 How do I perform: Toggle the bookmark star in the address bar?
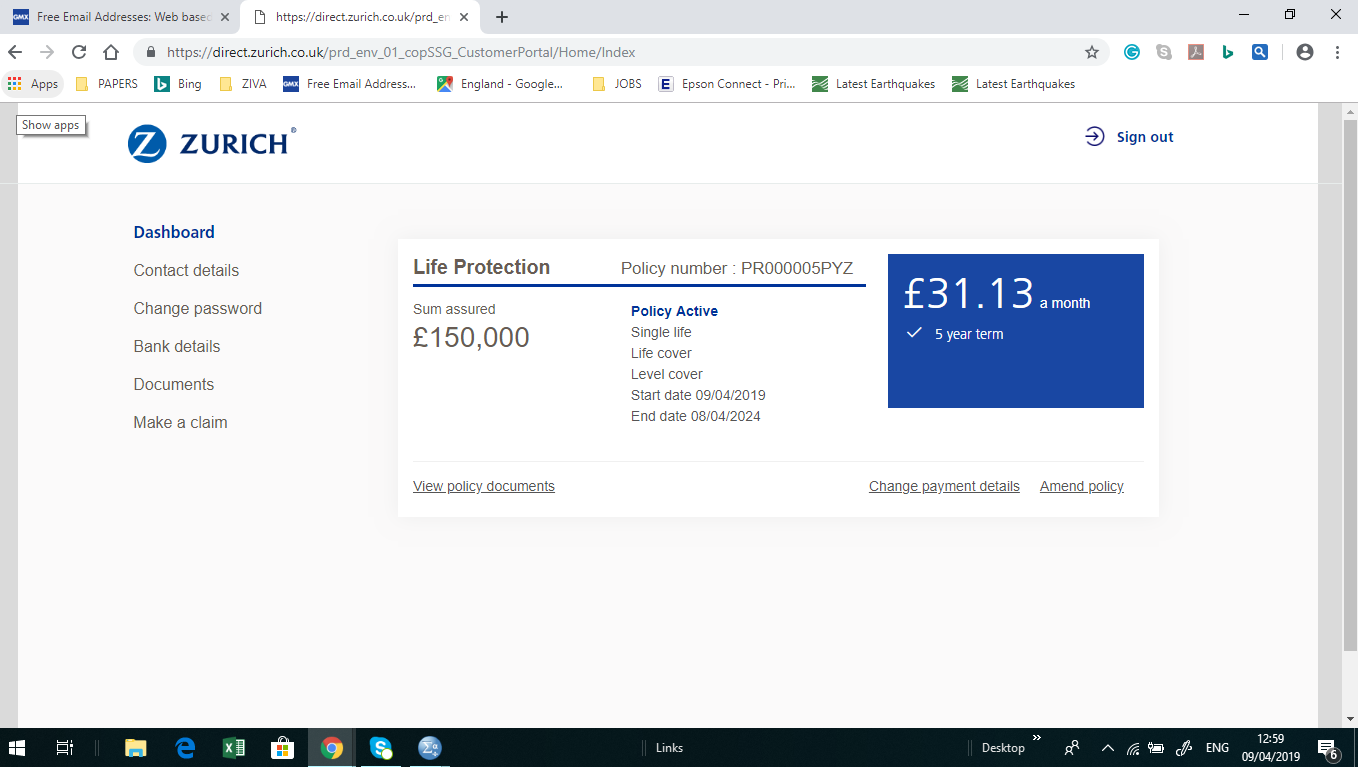[x=1091, y=51]
